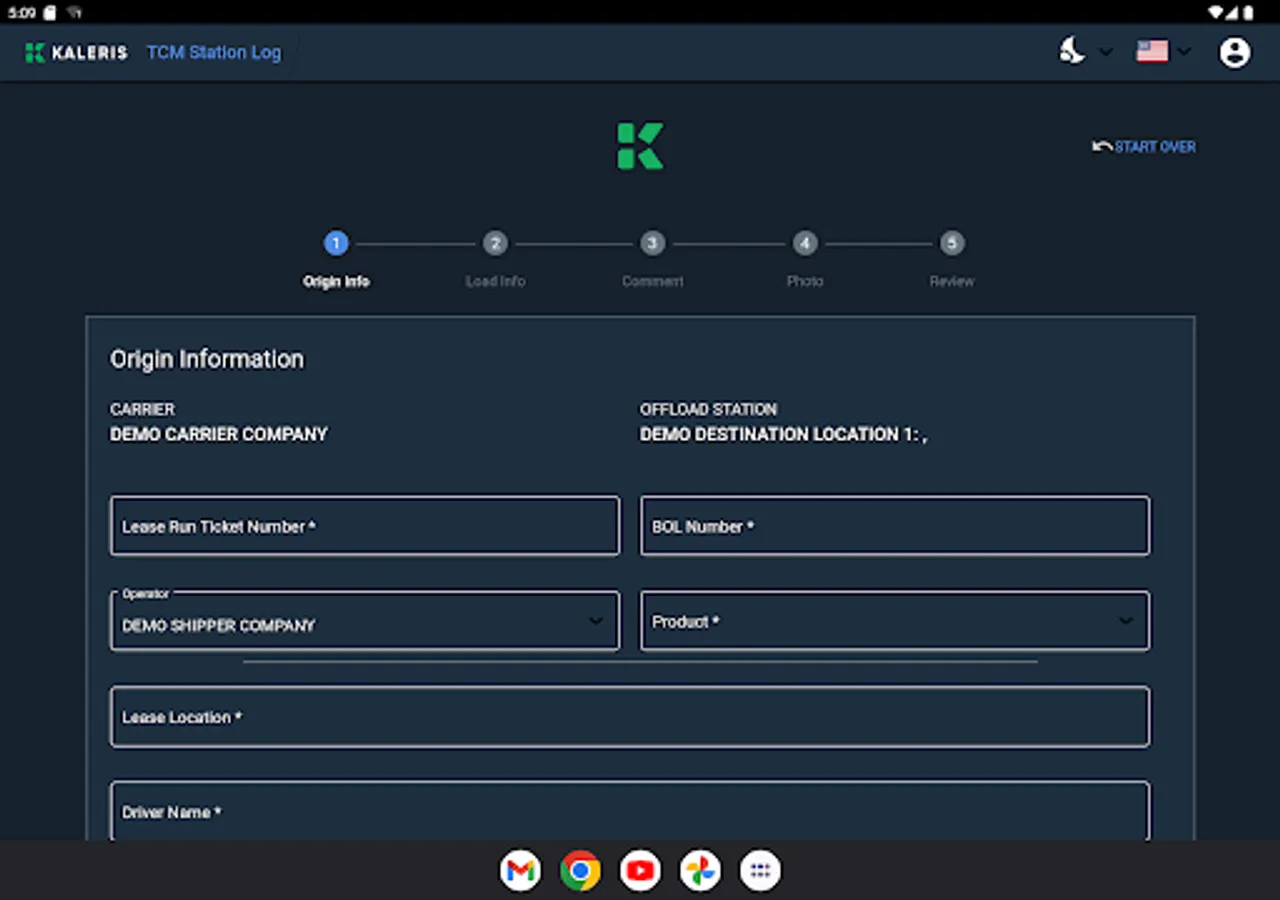Open the US flag language selector

point(1153,51)
